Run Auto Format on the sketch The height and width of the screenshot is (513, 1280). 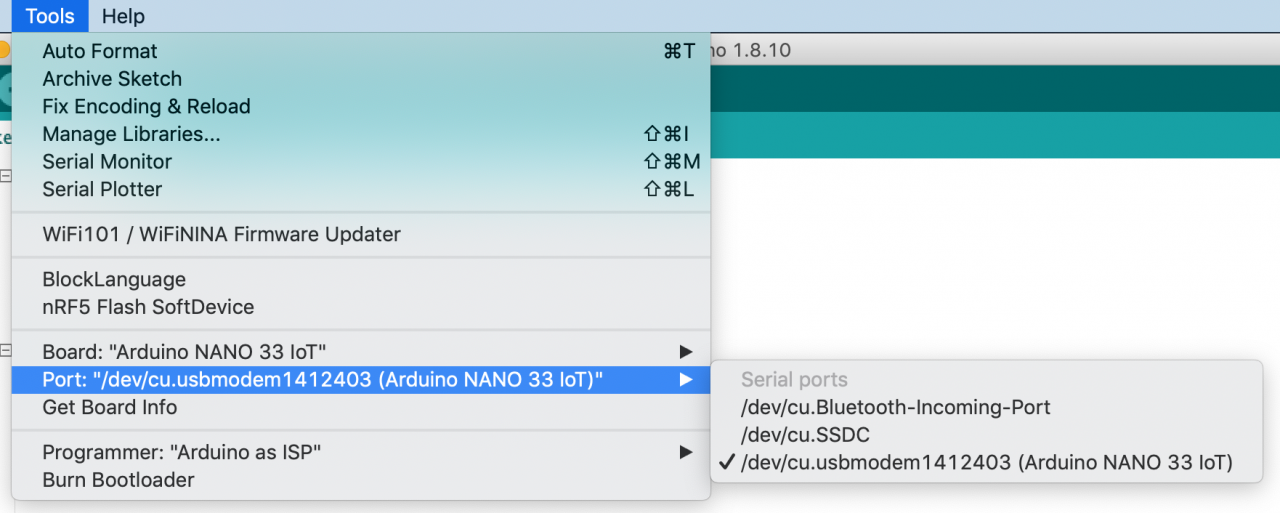[100, 51]
